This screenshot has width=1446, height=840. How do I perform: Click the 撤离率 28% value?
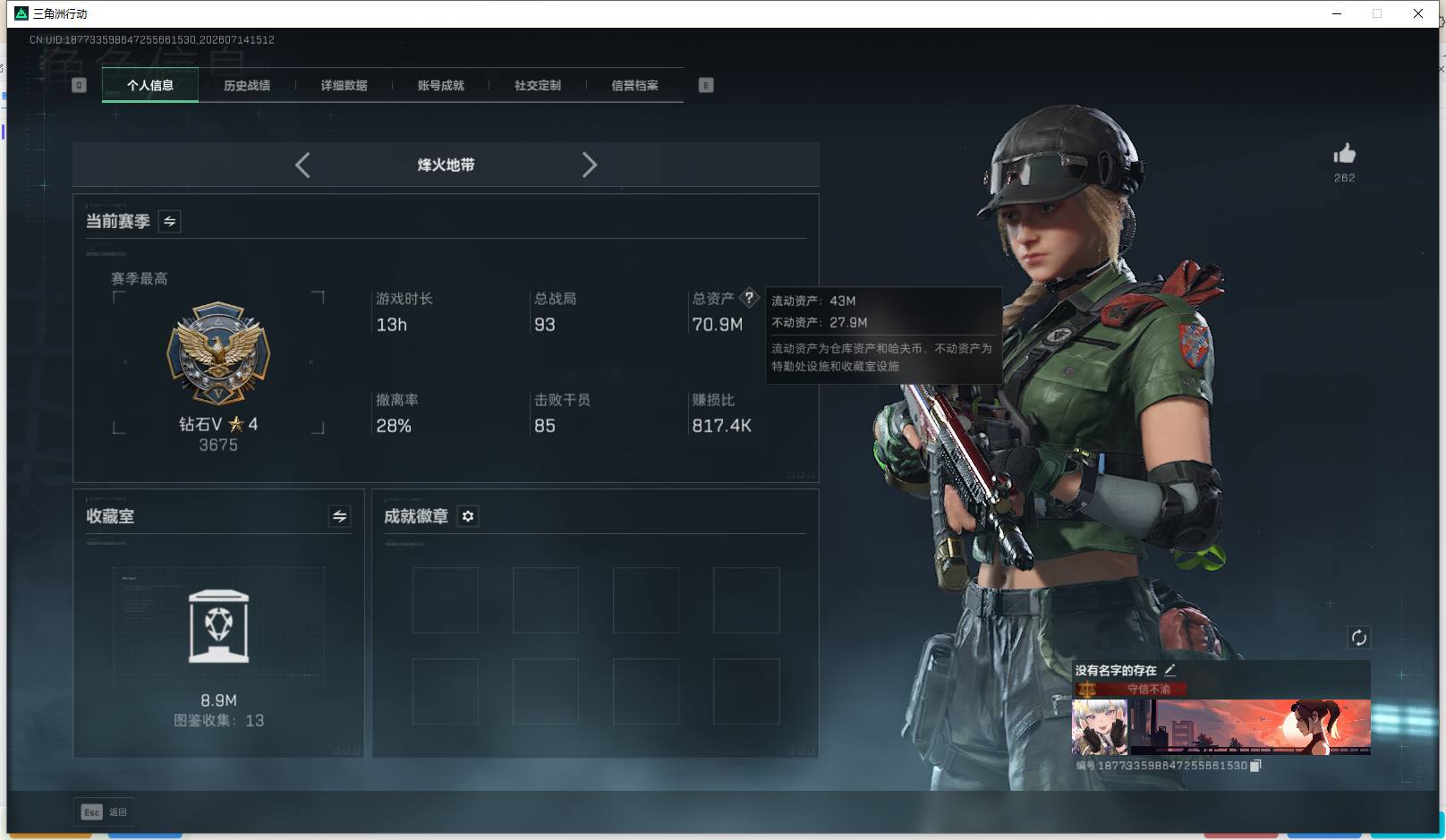point(394,426)
